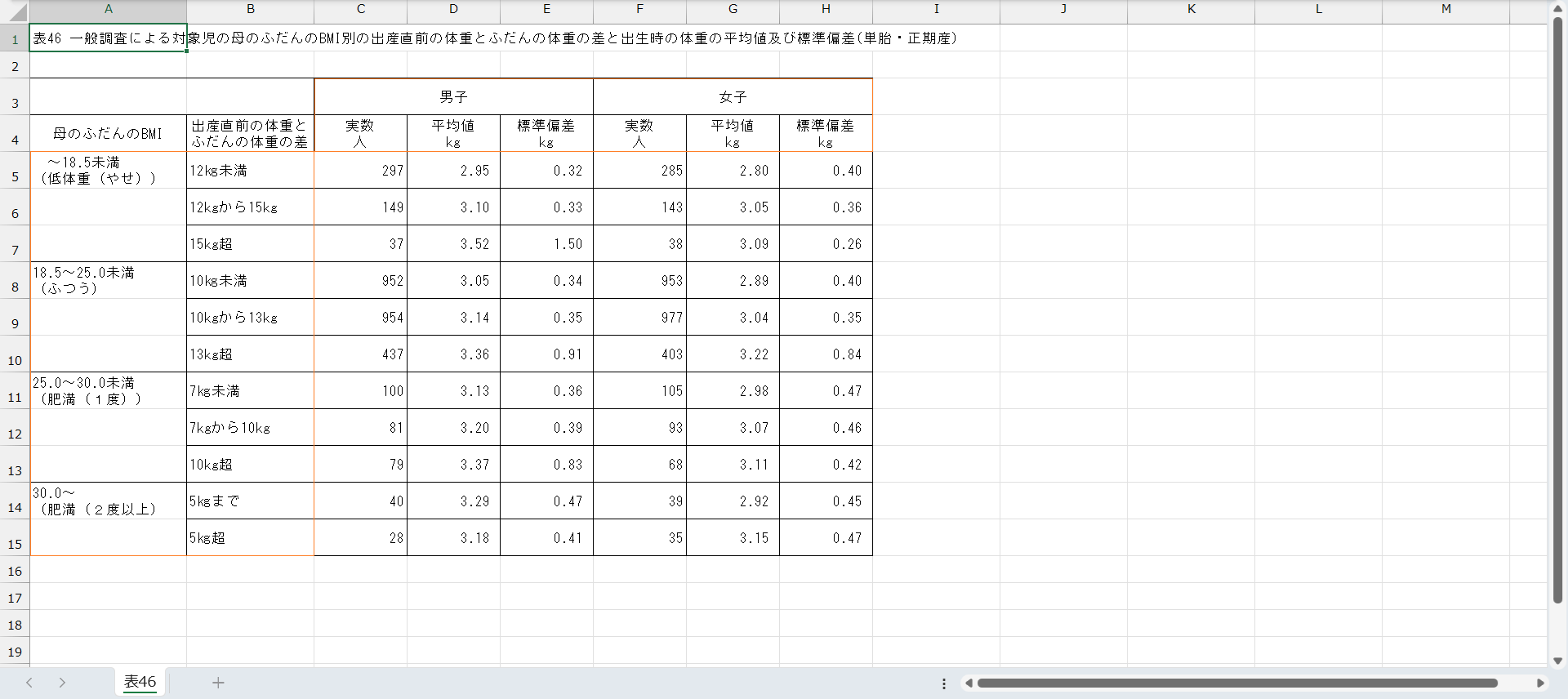This screenshot has width=1568, height=699.
Task: Click the horizontal scrollbar thumb
Action: click(1236, 683)
